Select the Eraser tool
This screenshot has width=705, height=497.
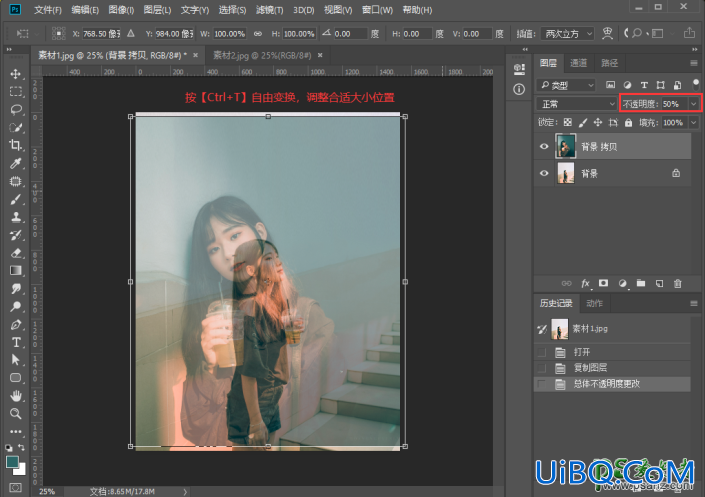coord(16,253)
